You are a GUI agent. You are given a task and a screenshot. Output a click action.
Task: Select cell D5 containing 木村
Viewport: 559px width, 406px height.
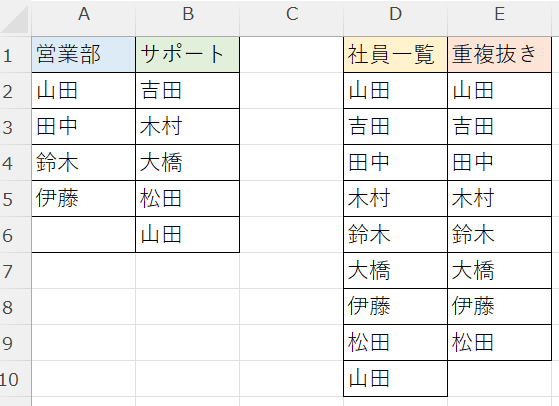[395, 199]
